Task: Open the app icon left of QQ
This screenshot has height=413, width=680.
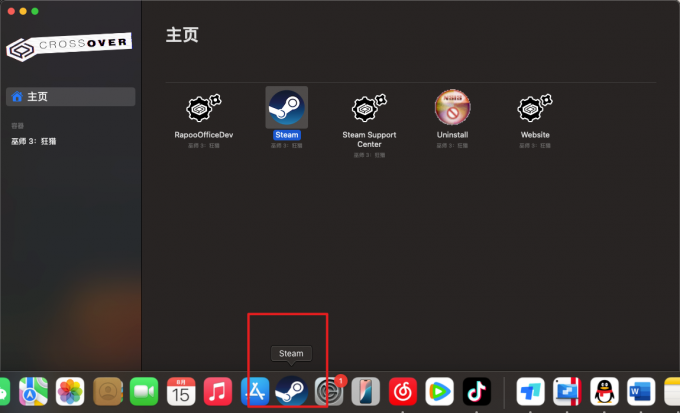Action: (x=567, y=392)
